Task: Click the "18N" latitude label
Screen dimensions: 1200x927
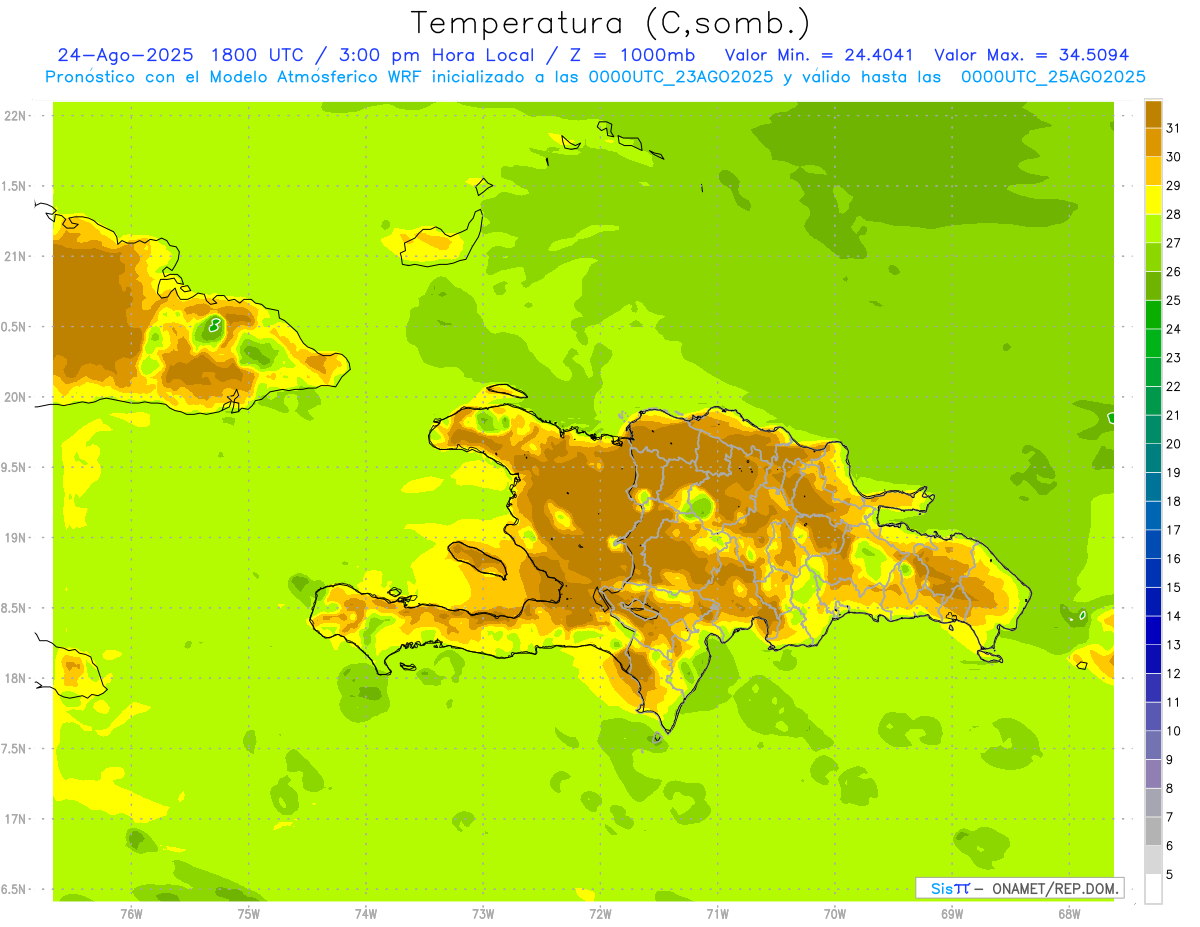Action: 15,678
